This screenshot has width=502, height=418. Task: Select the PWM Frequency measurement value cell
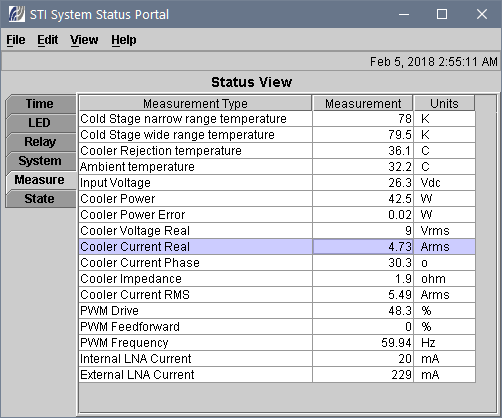(363, 343)
